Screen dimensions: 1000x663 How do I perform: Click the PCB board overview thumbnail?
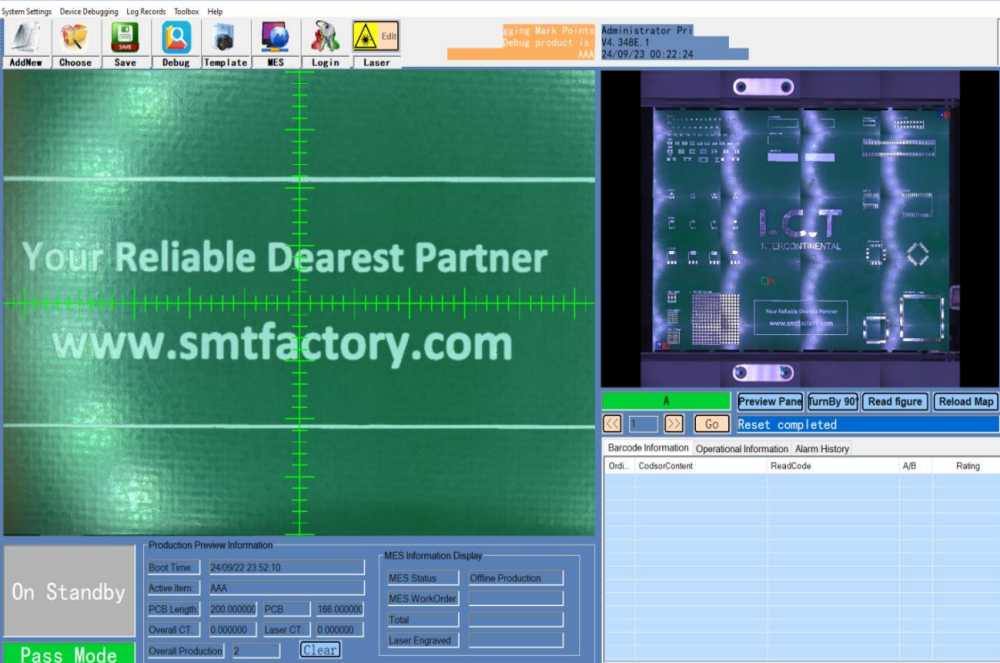tap(800, 228)
